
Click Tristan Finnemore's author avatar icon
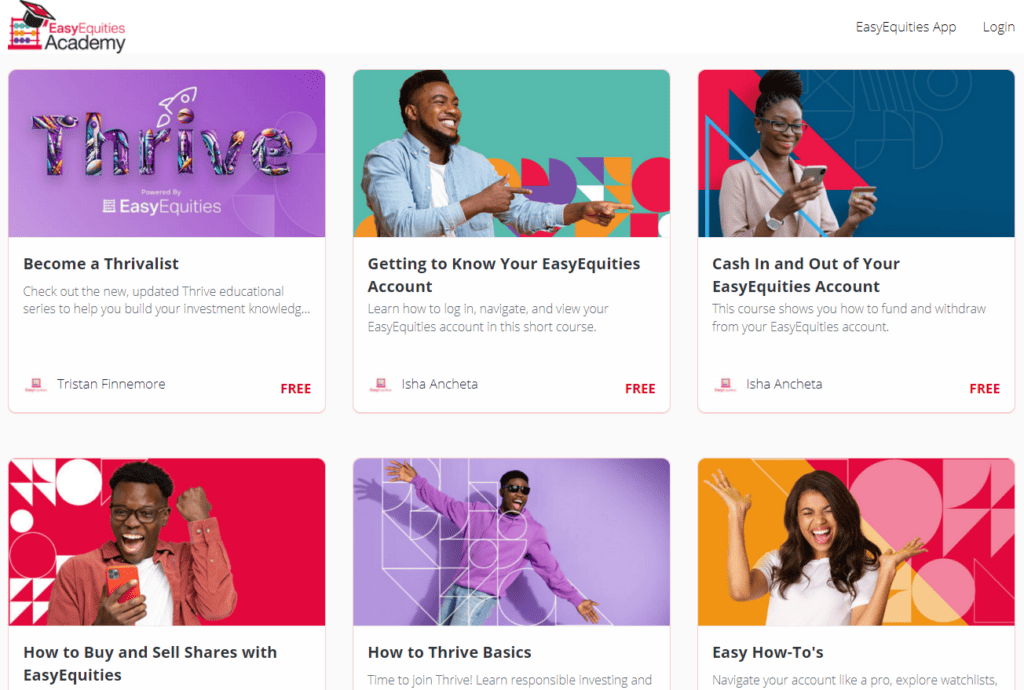(x=36, y=384)
